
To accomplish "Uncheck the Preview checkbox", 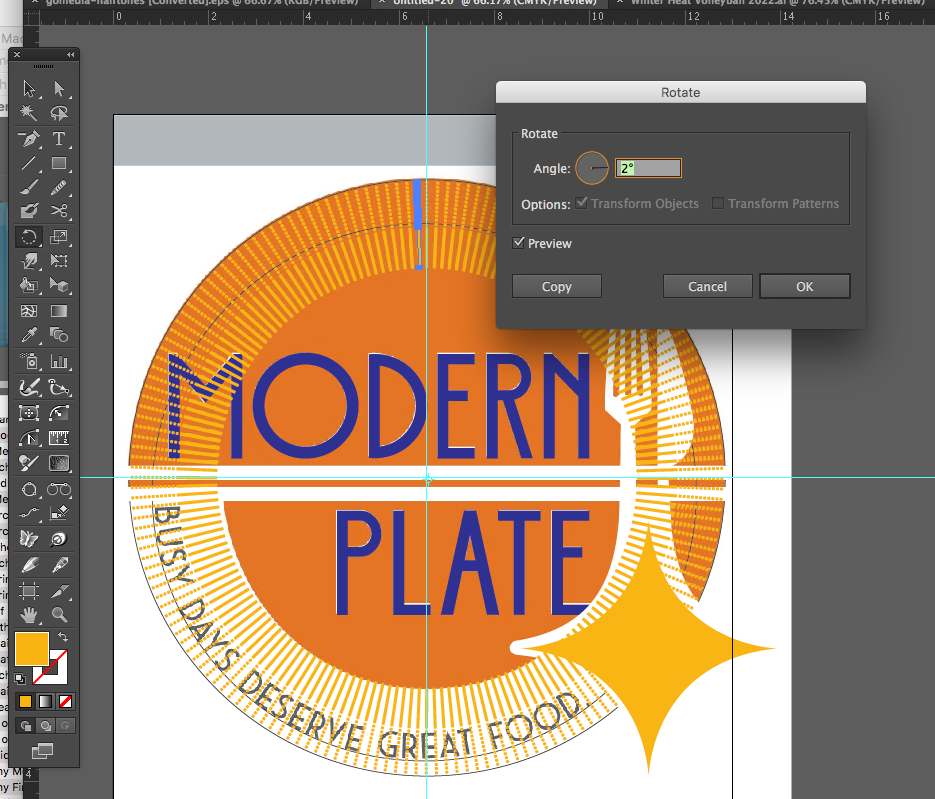I will pyautogui.click(x=518, y=243).
